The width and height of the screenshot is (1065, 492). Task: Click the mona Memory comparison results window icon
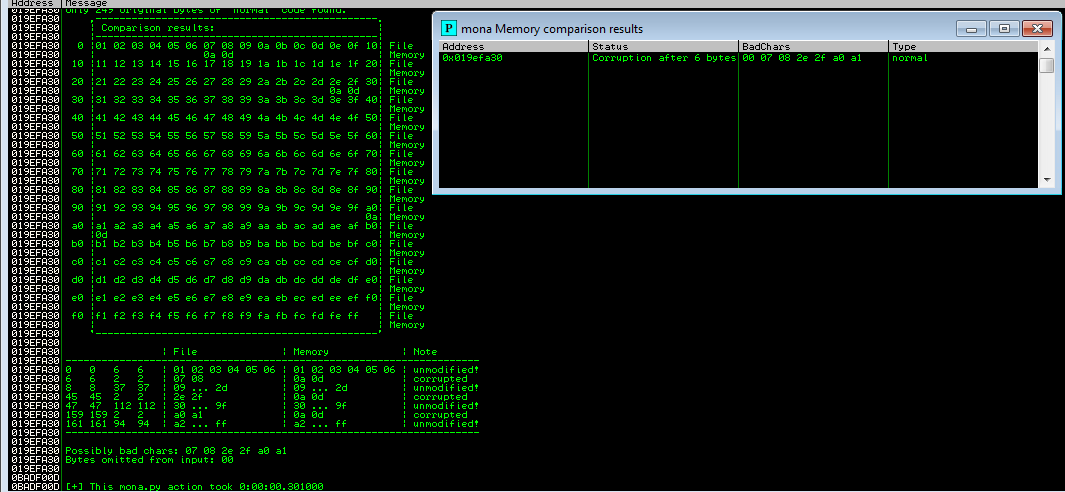[x=448, y=29]
